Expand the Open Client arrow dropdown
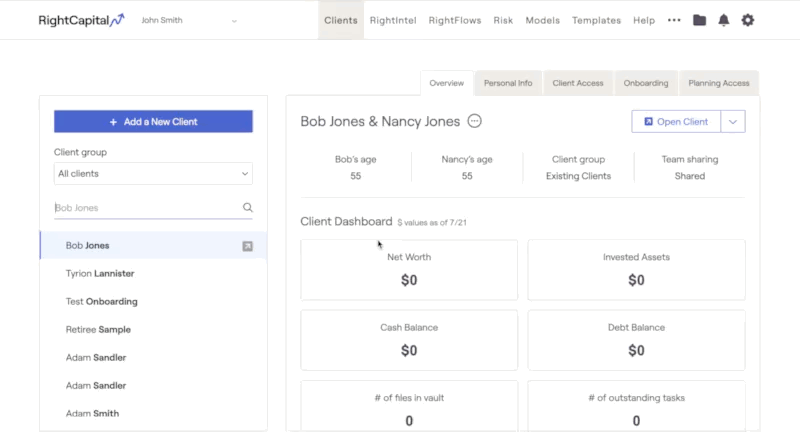Screen dimensions: 800x446 (x=733, y=121)
